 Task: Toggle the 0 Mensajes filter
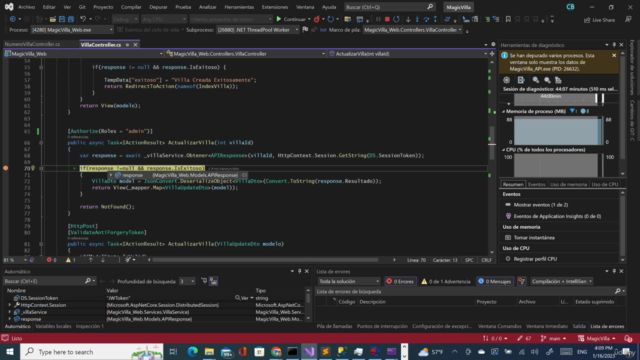[x=494, y=281]
